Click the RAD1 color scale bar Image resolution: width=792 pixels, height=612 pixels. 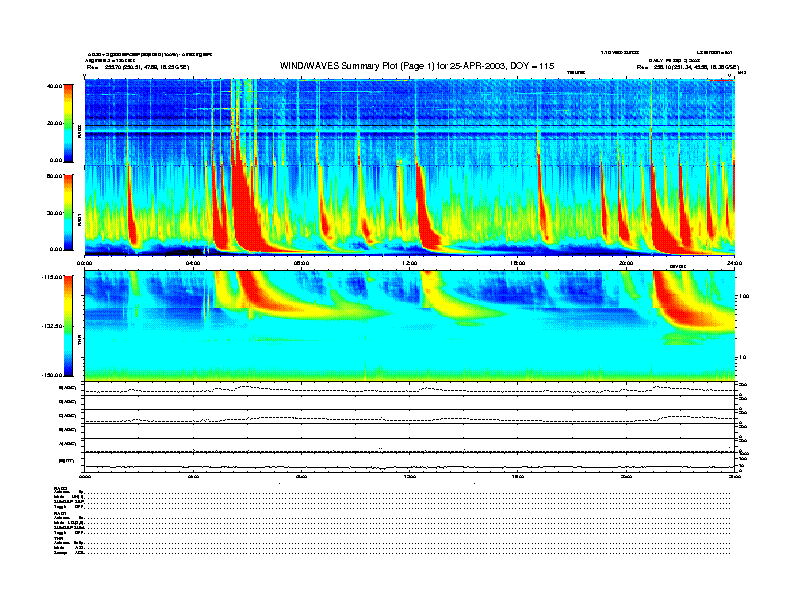coord(68,213)
